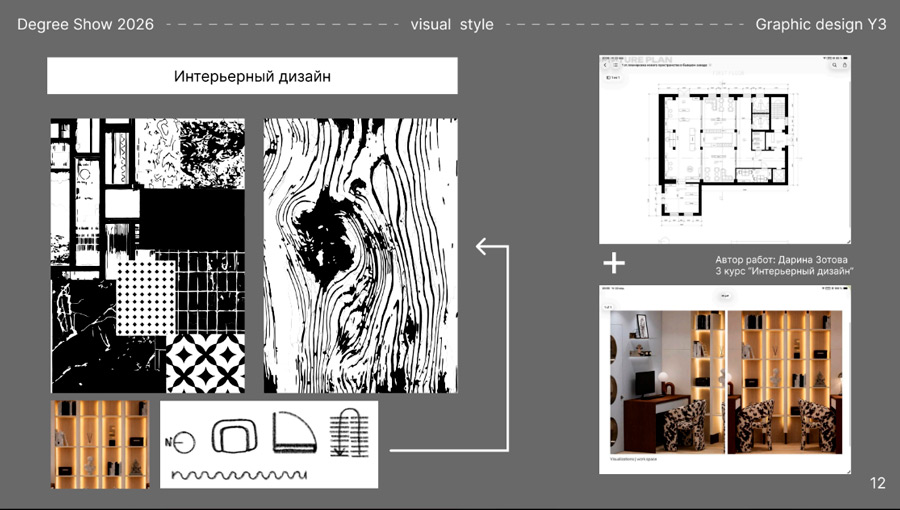Click the white plus sign between screenshots

pos(614,263)
